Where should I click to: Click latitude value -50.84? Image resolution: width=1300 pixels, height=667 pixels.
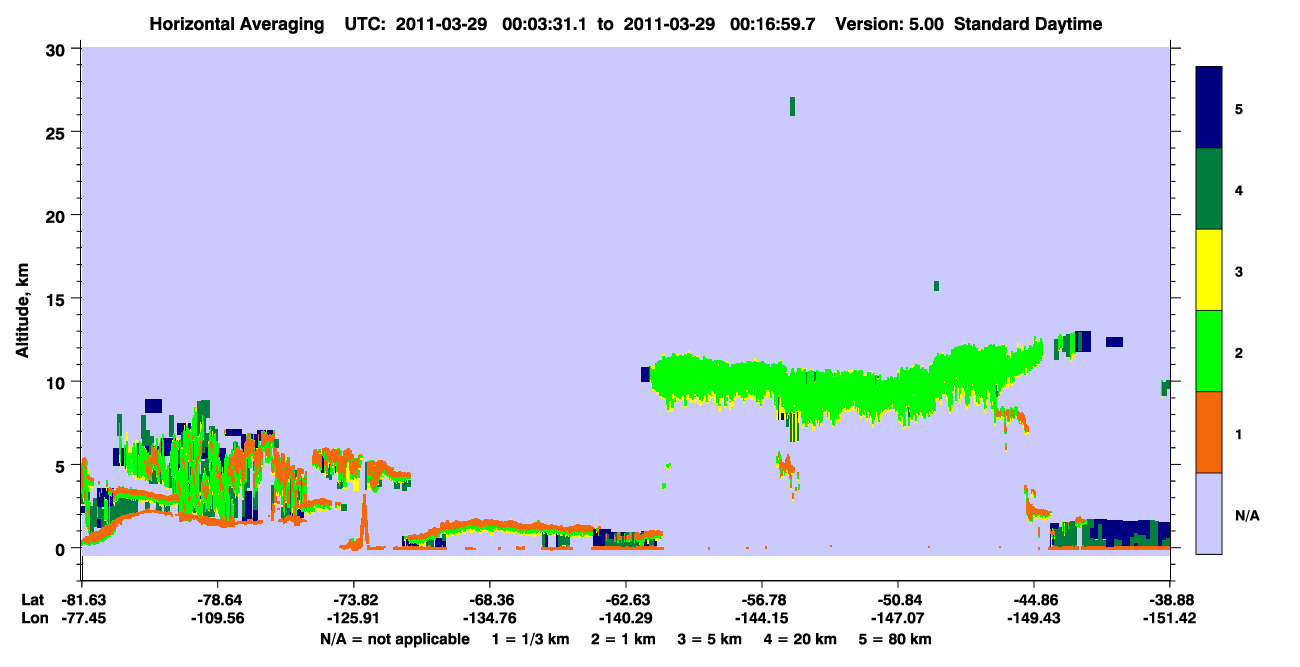[898, 599]
